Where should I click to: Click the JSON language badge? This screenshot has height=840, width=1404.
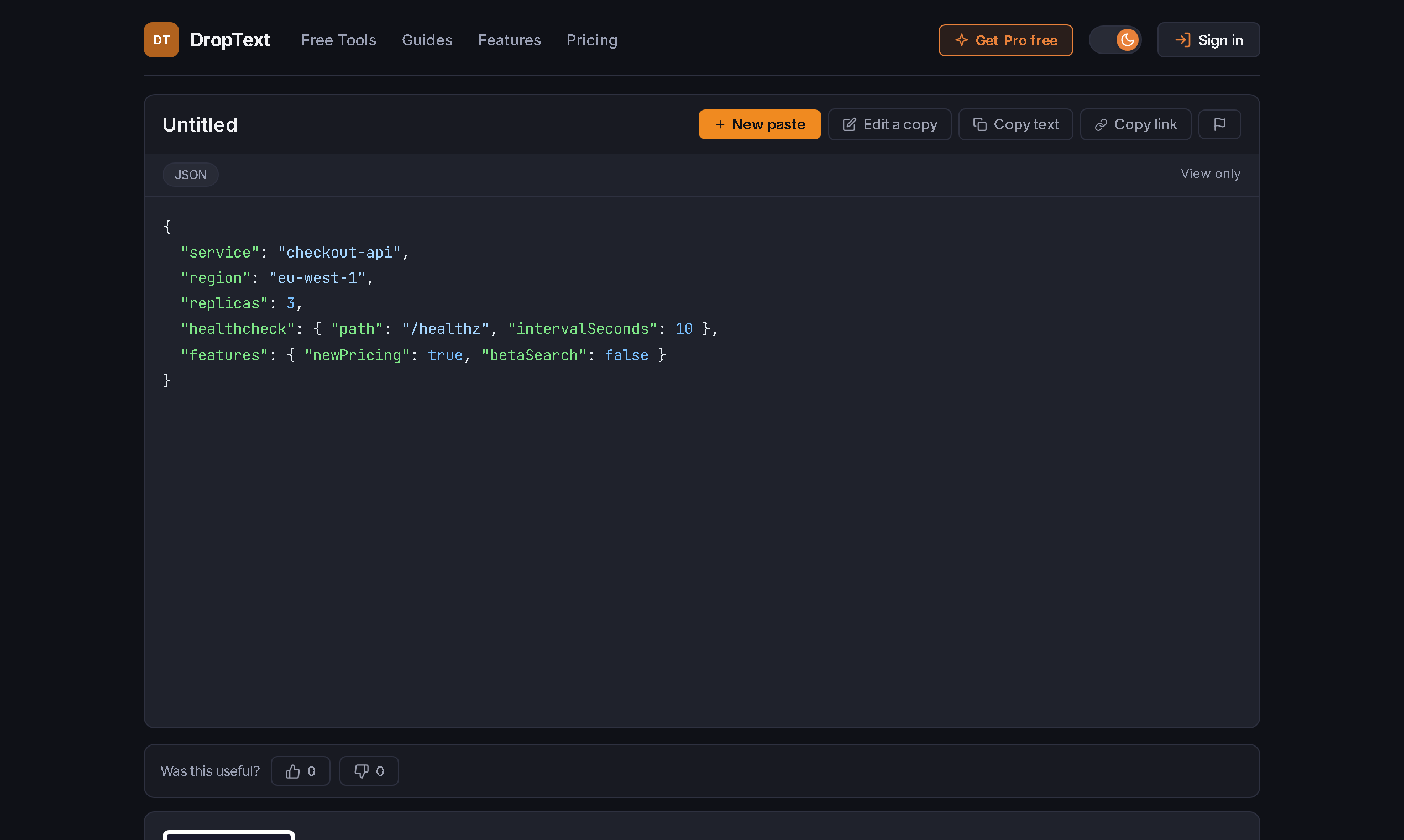(190, 174)
